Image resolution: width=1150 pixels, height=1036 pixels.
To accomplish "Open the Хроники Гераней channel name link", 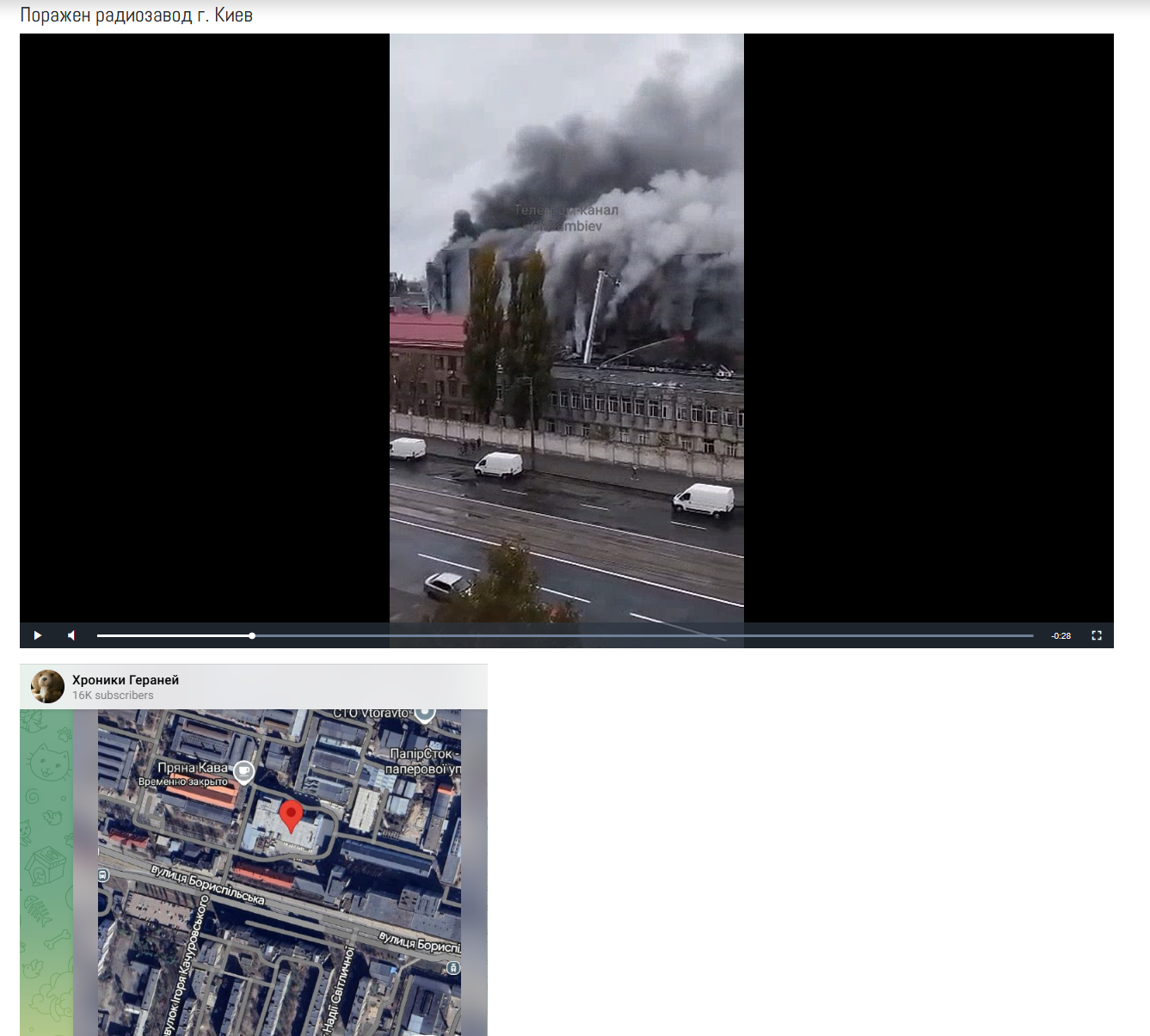I will [x=126, y=680].
